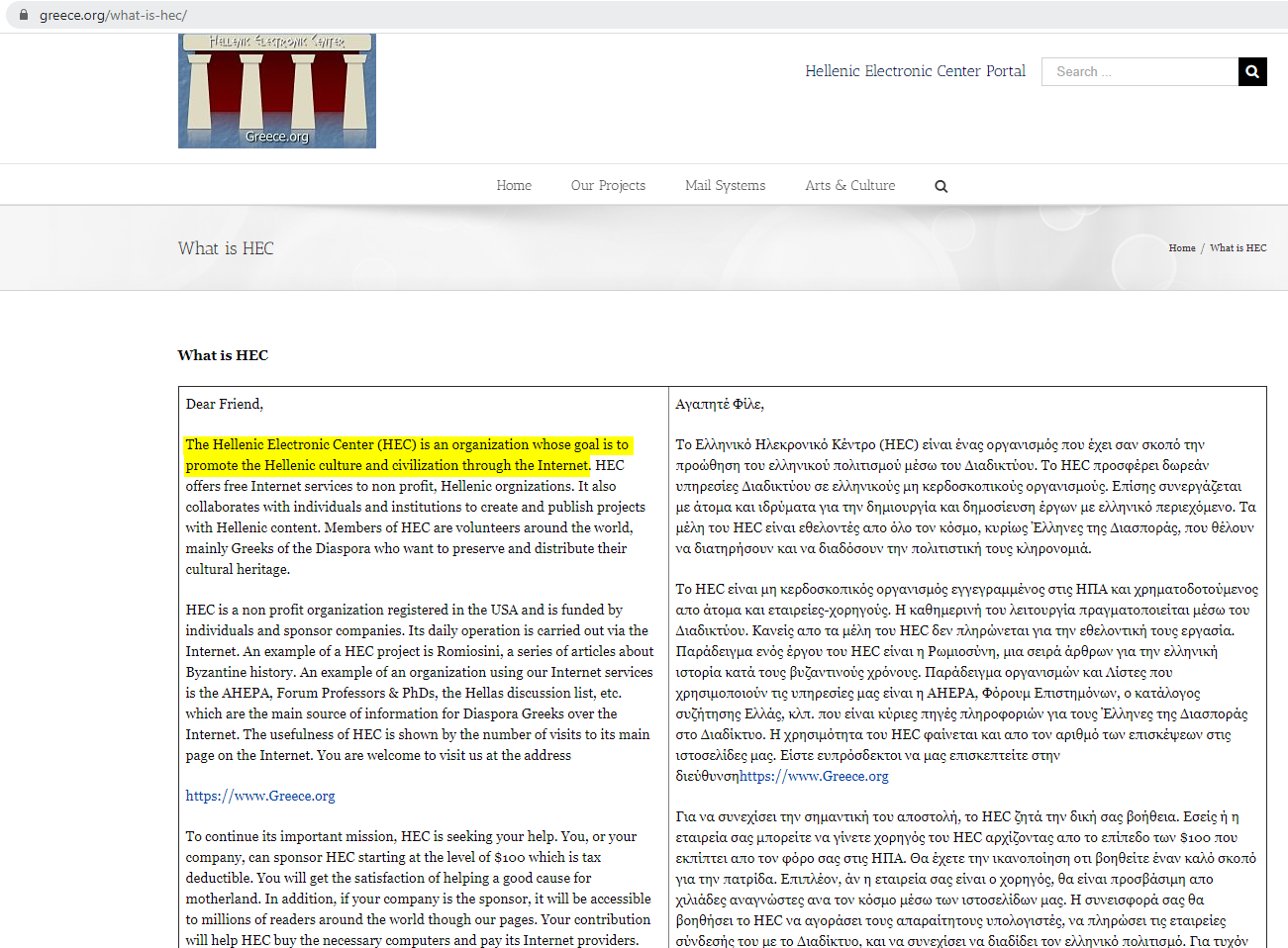Click the Greek paragraph starting Για να συνεχίσει
Viewport: 1288px width, 948px height.
tap(966, 879)
